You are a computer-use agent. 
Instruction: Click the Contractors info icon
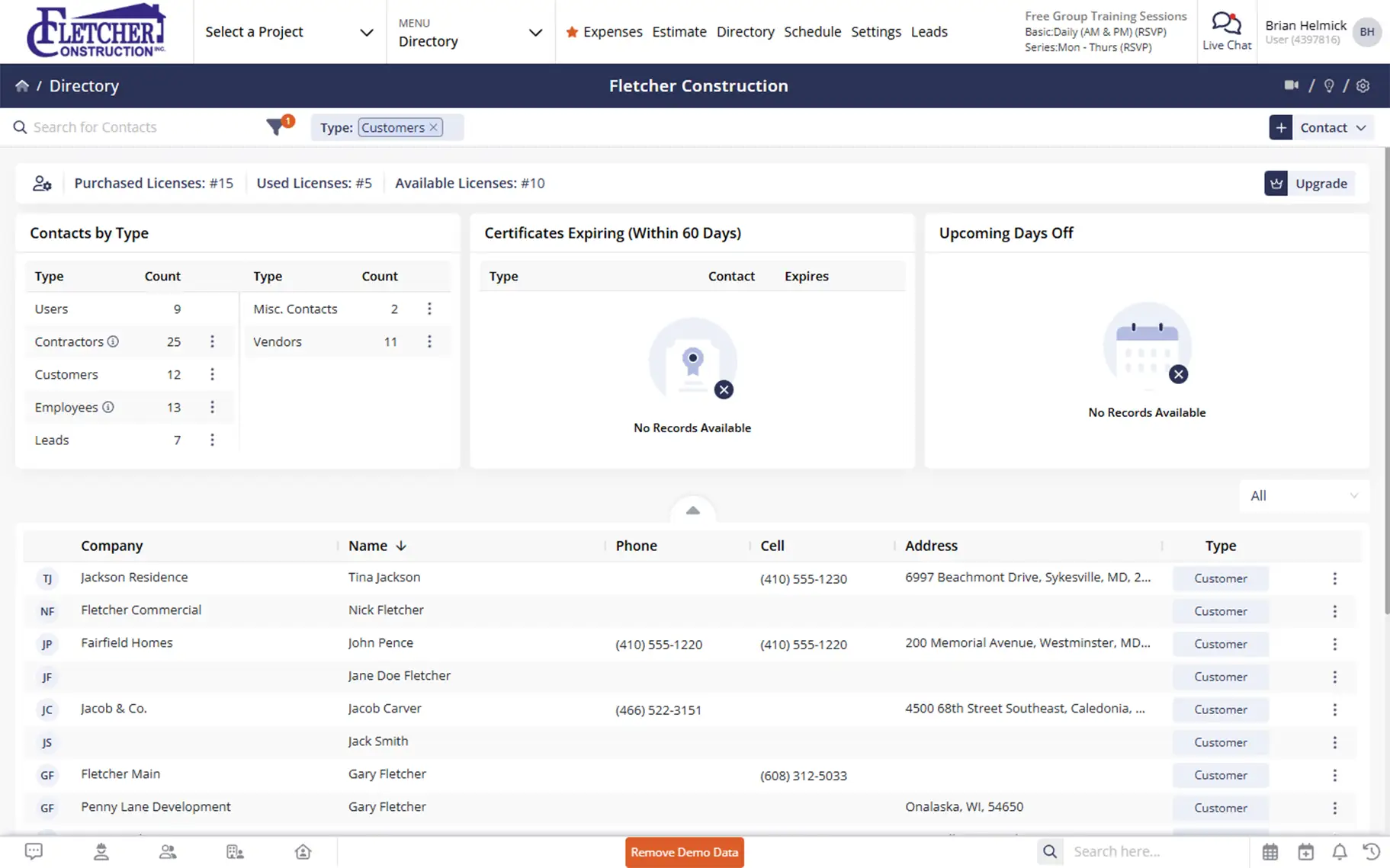pos(113,341)
